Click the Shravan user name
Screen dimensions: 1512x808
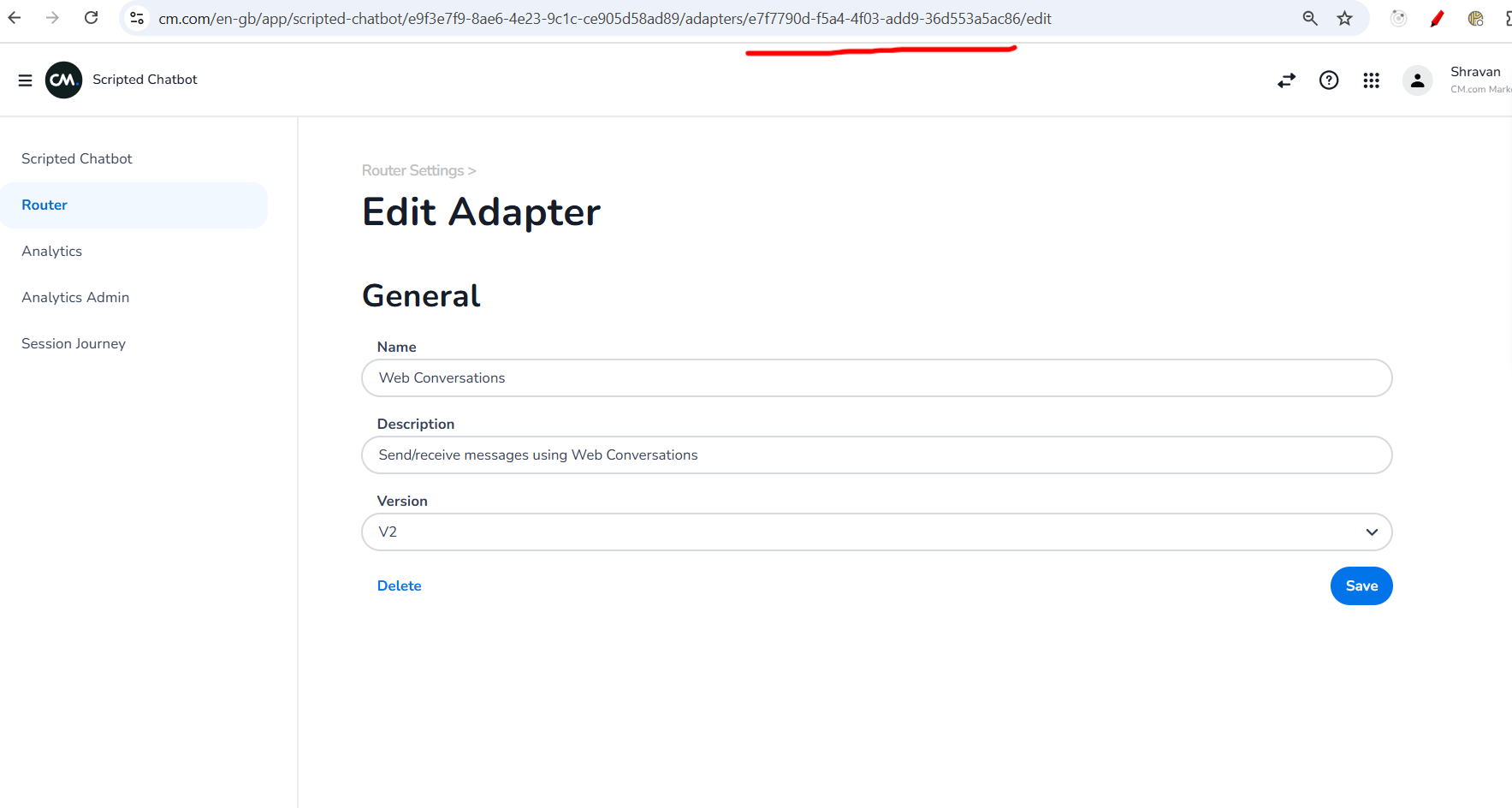coord(1475,72)
